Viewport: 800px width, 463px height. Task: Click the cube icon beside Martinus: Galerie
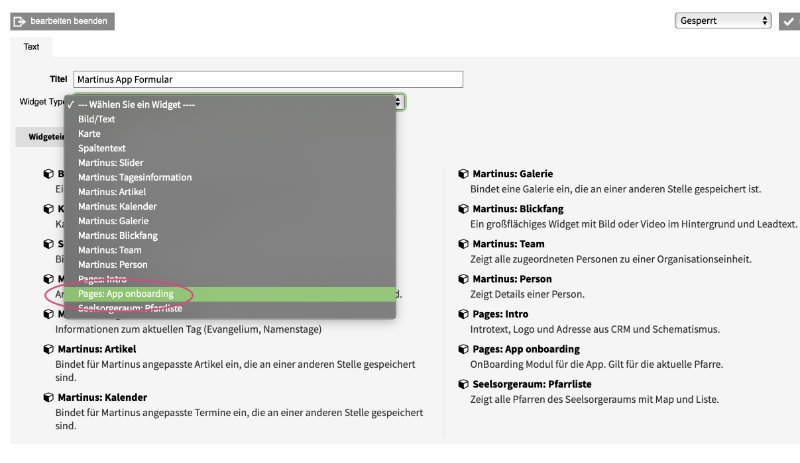click(x=464, y=174)
